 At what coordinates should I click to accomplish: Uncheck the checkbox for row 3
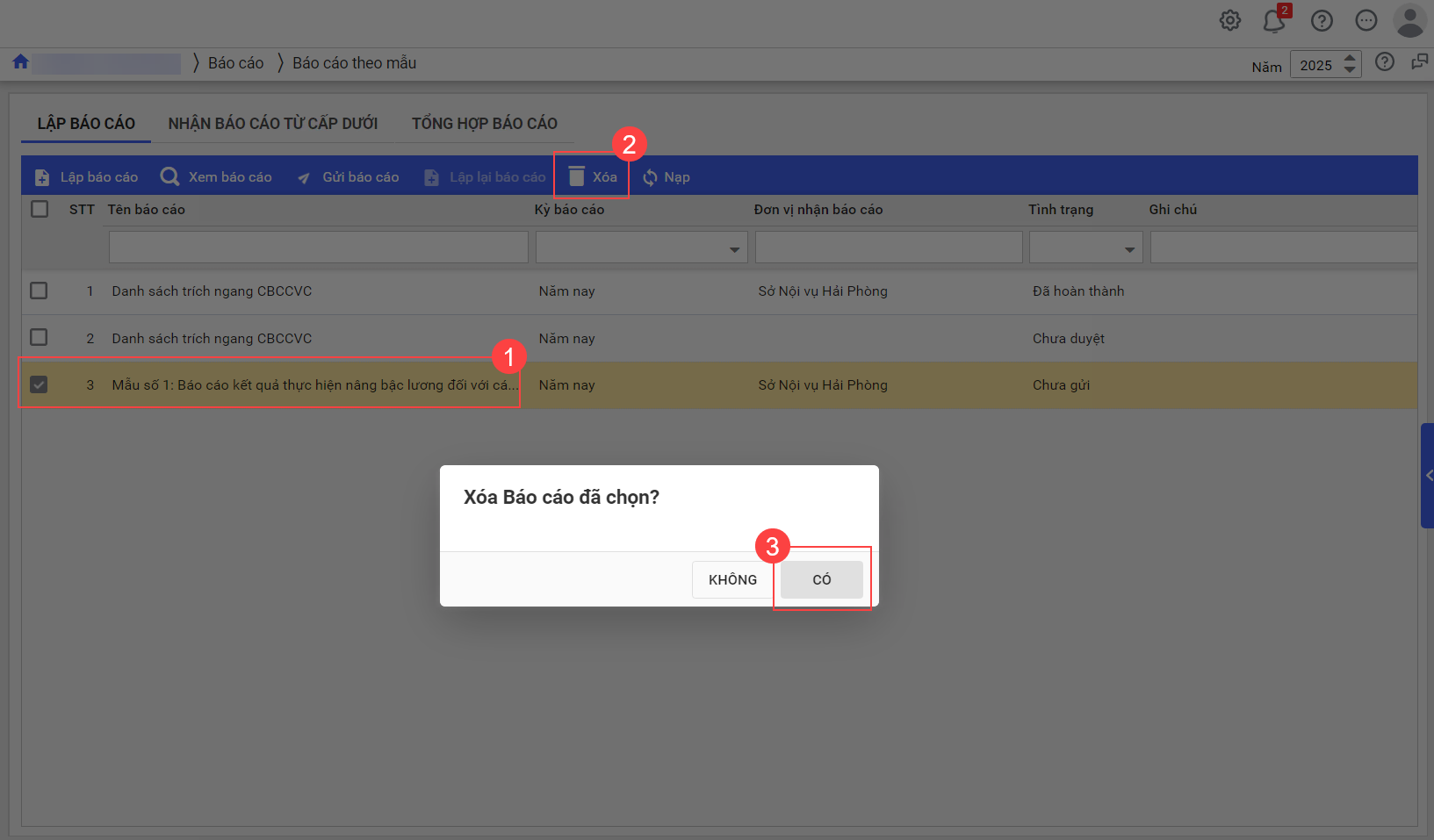click(39, 384)
